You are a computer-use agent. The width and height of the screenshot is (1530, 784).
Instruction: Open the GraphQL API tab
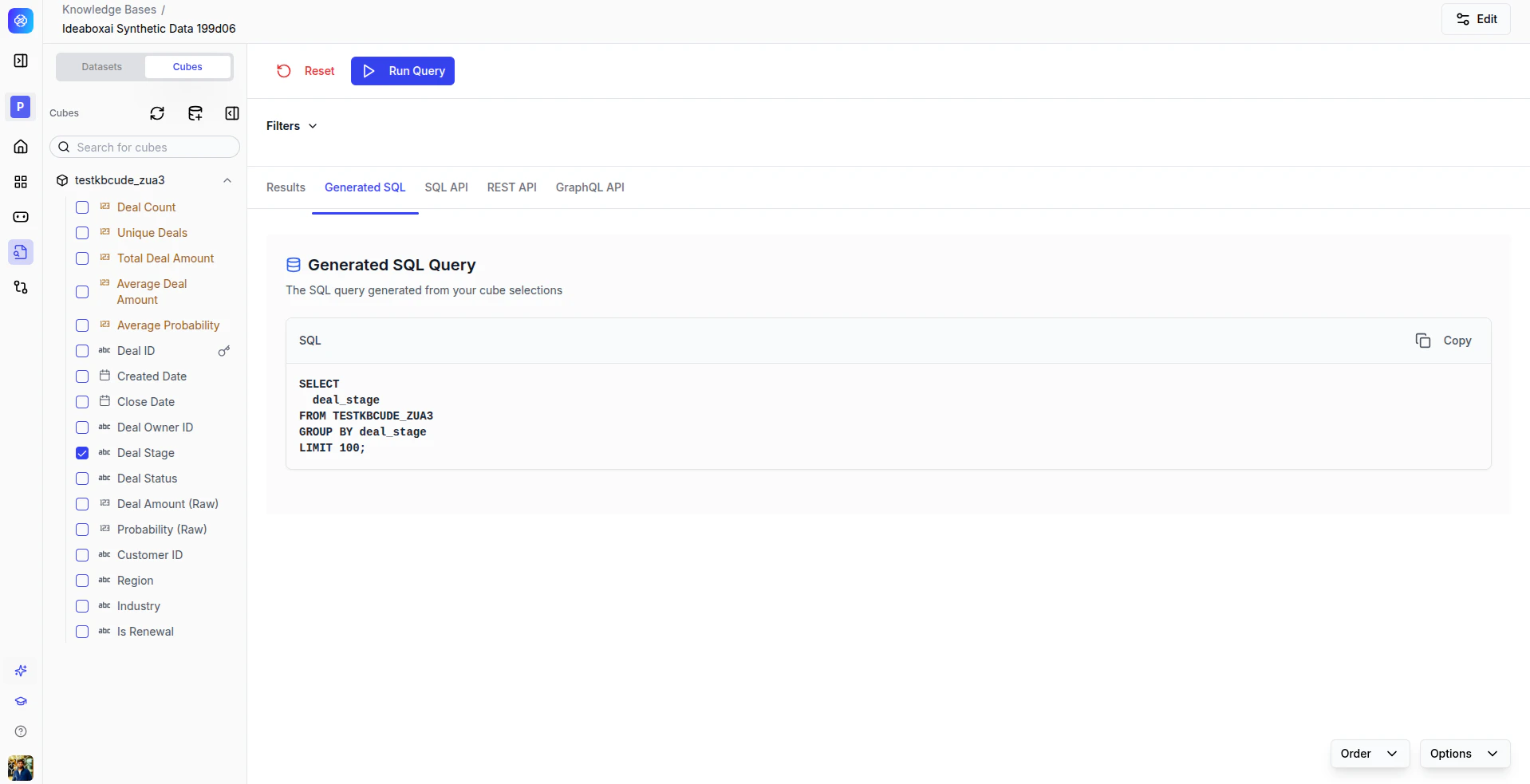pos(590,187)
